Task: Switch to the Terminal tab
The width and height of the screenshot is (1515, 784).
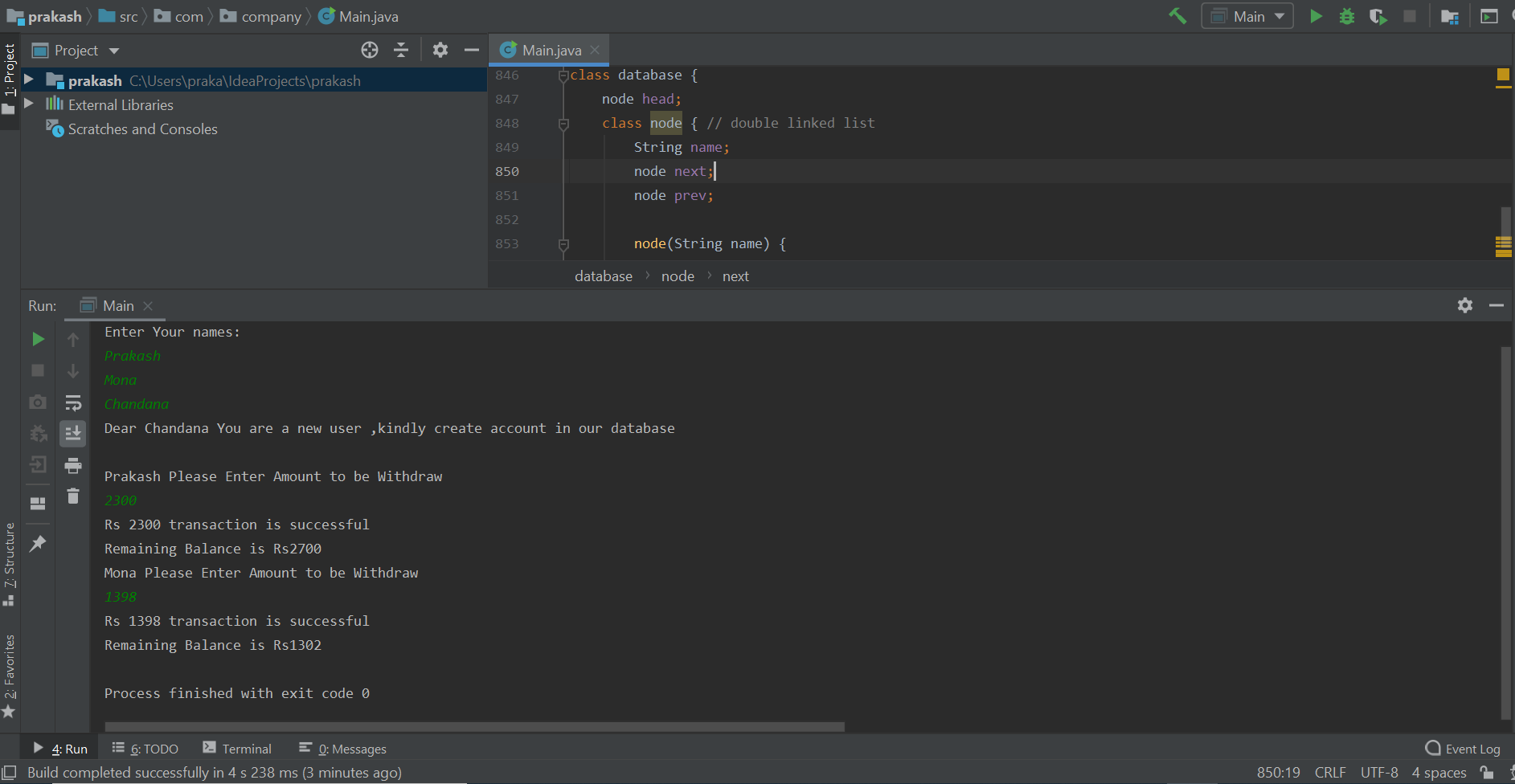Action: coord(237,748)
